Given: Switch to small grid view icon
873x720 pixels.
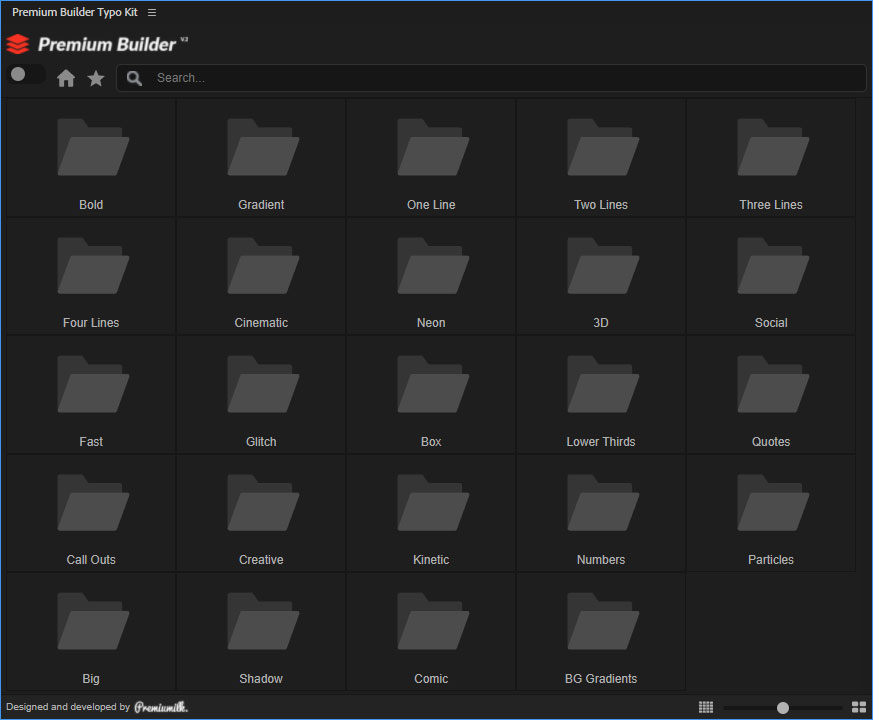Looking at the screenshot, I should 706,707.
